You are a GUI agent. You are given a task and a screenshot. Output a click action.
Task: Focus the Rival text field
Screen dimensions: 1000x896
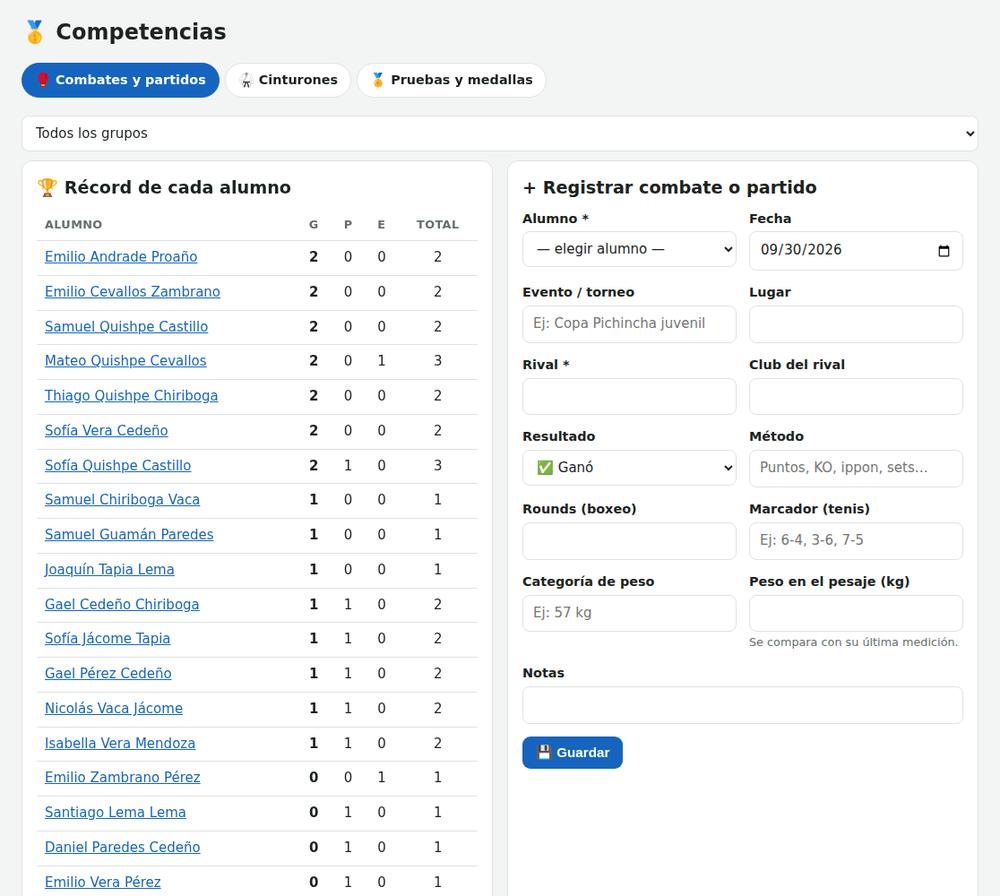[629, 396]
